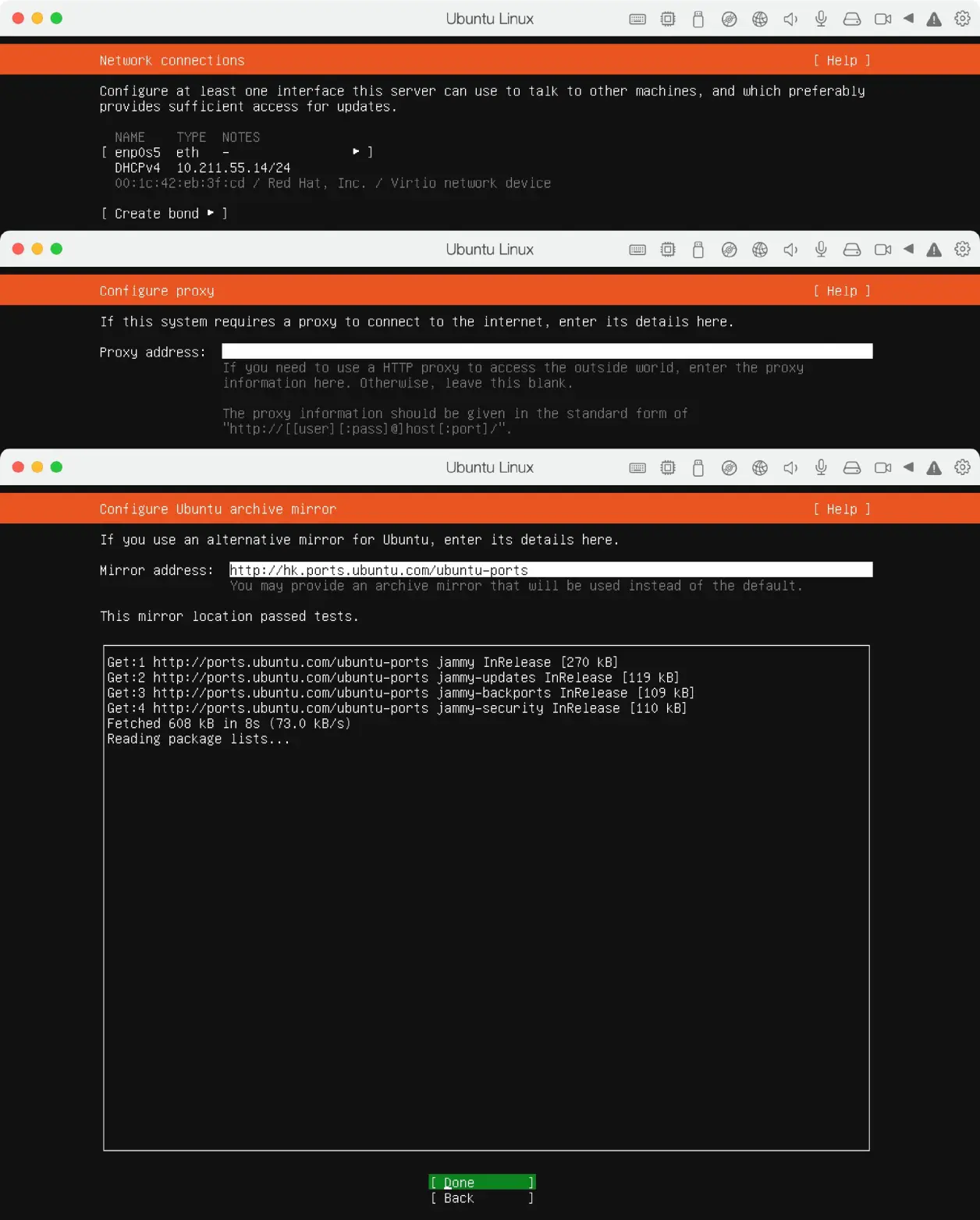Click the 'Ubuntu Linux' title of Network connections window
The image size is (980, 1220).
coord(490,19)
